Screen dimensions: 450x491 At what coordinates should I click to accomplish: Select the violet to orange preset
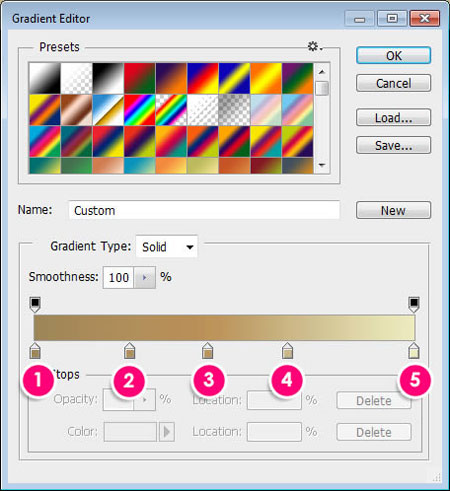[171, 78]
